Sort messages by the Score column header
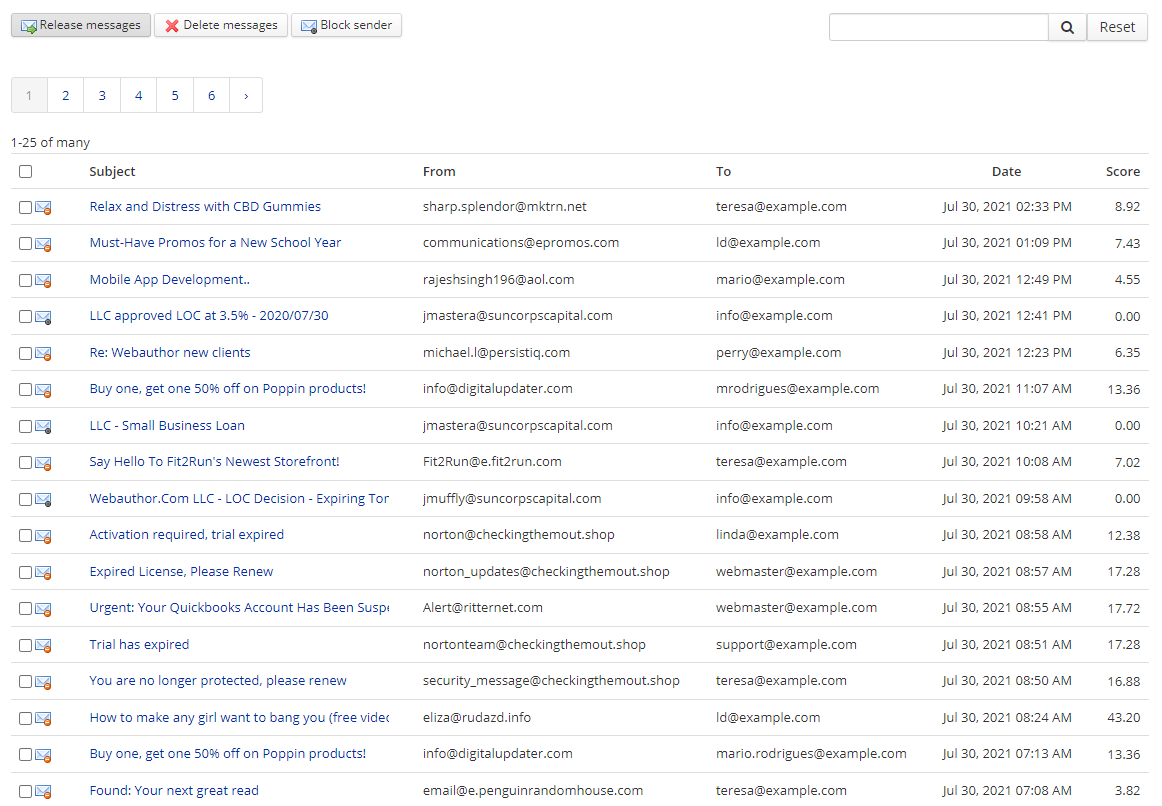The image size is (1162, 806). point(1123,171)
